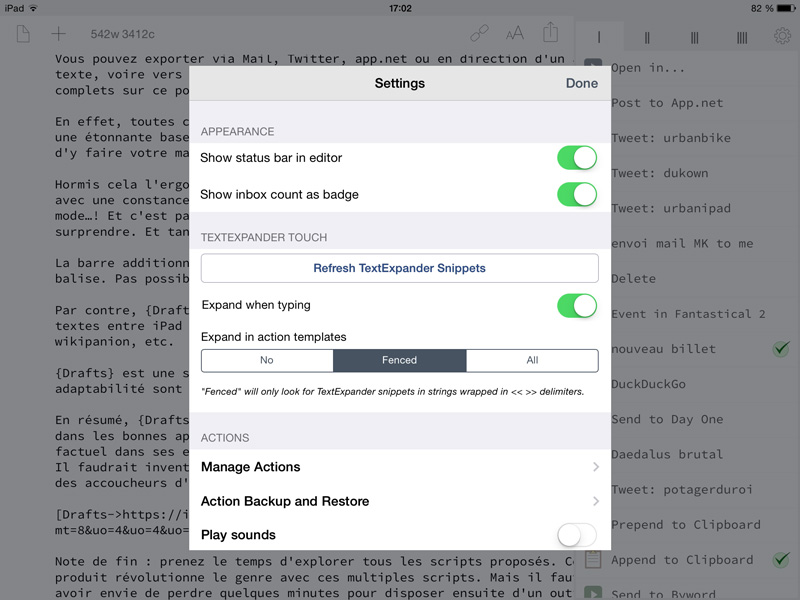
Task: Open Action Backup and Restore chevron
Action: pos(595,501)
